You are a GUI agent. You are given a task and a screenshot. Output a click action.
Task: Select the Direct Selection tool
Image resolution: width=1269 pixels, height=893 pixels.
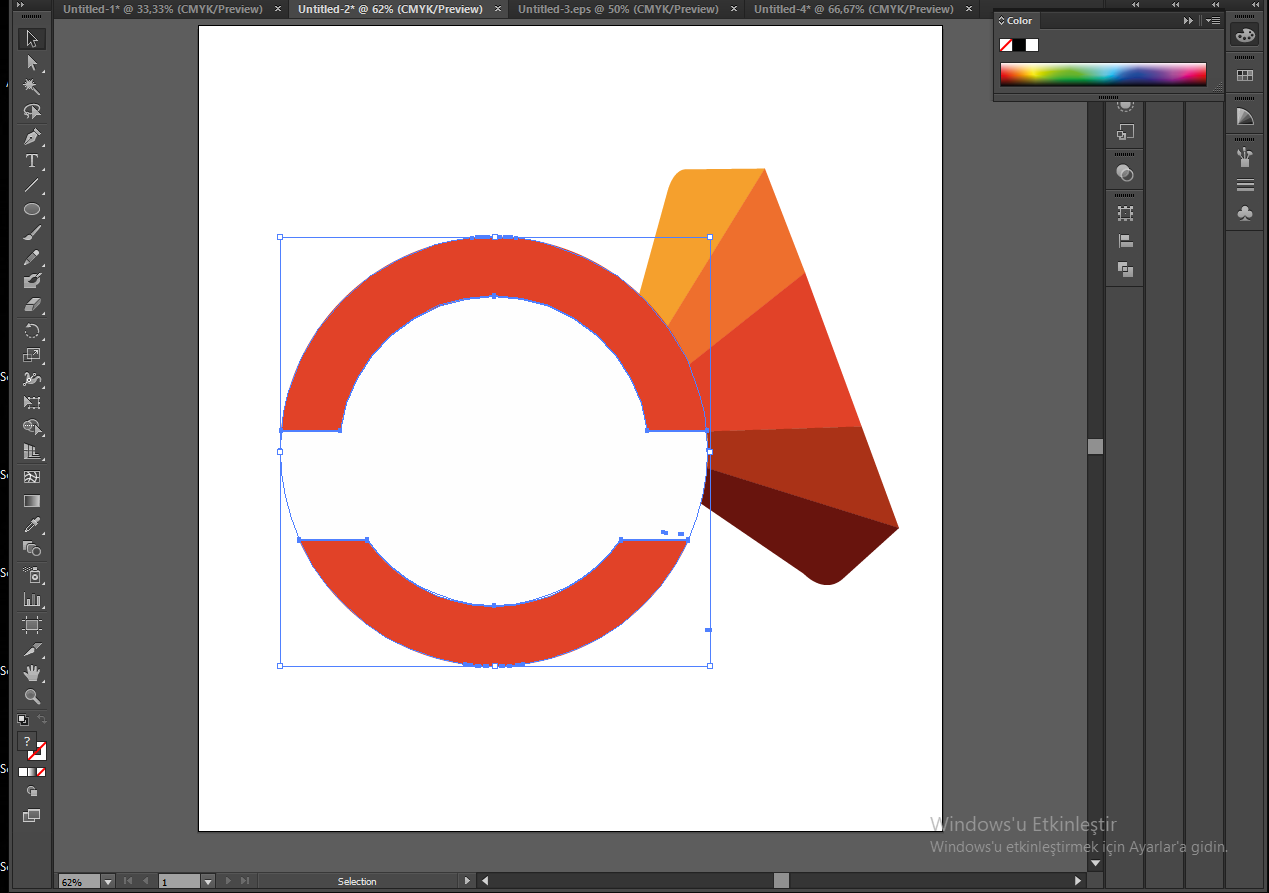coord(32,63)
